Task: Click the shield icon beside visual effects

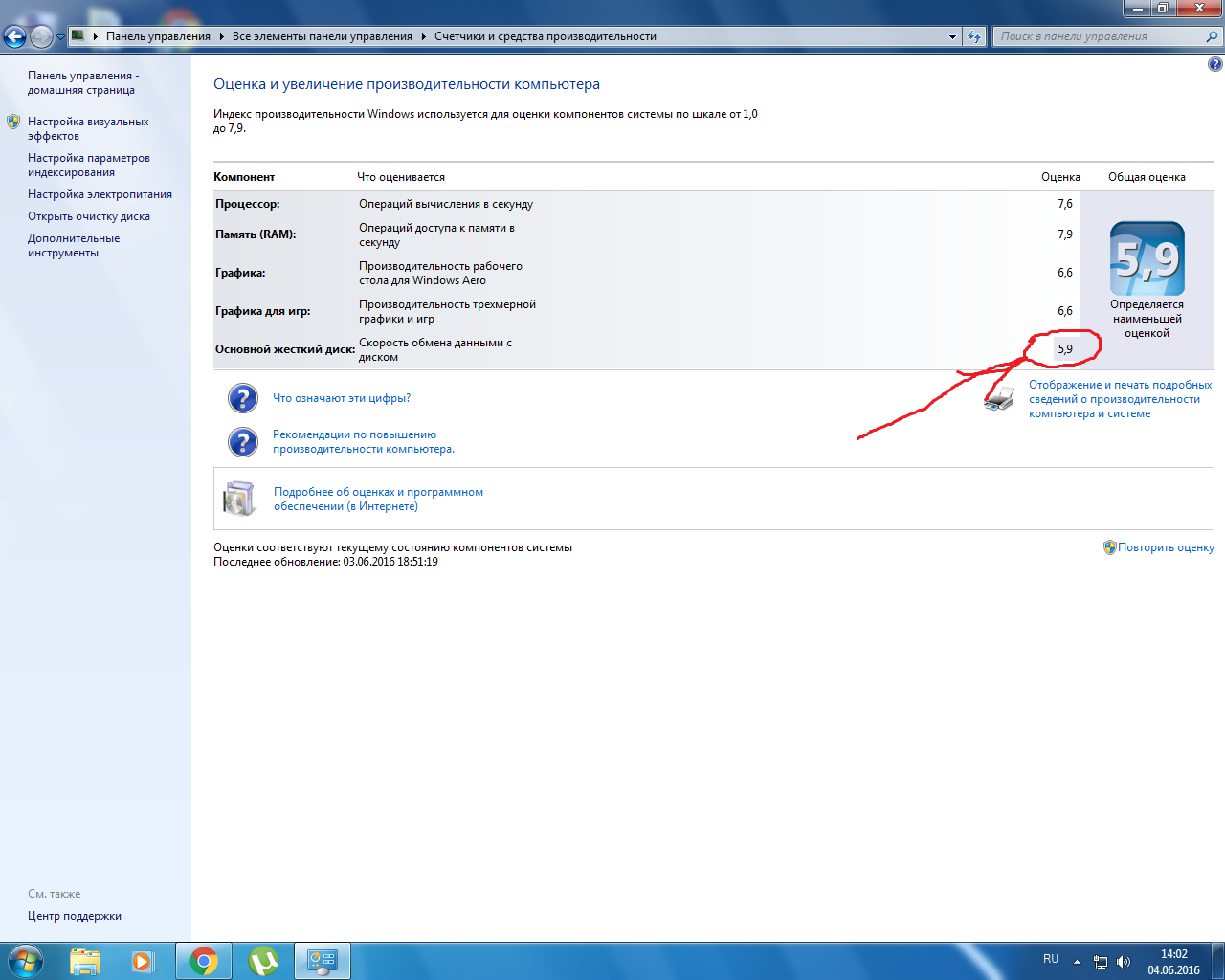Action: 13,122
